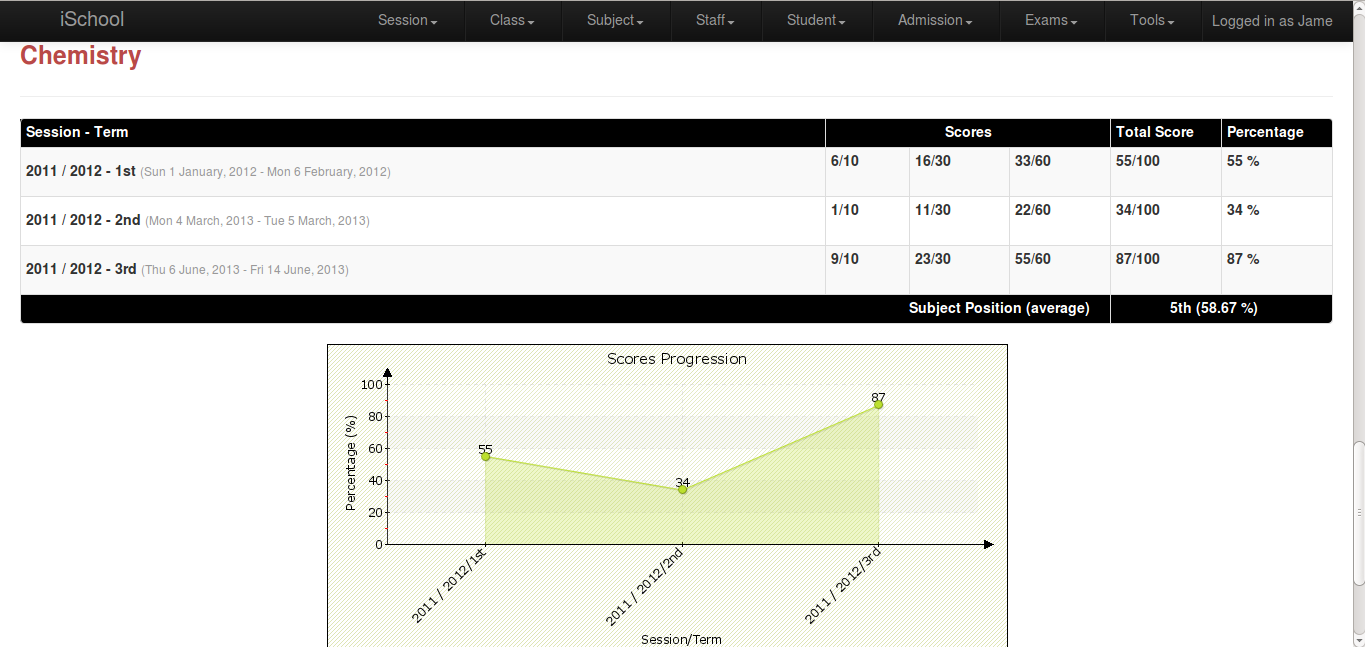Open the Admission dropdown menu

[x=933, y=20]
